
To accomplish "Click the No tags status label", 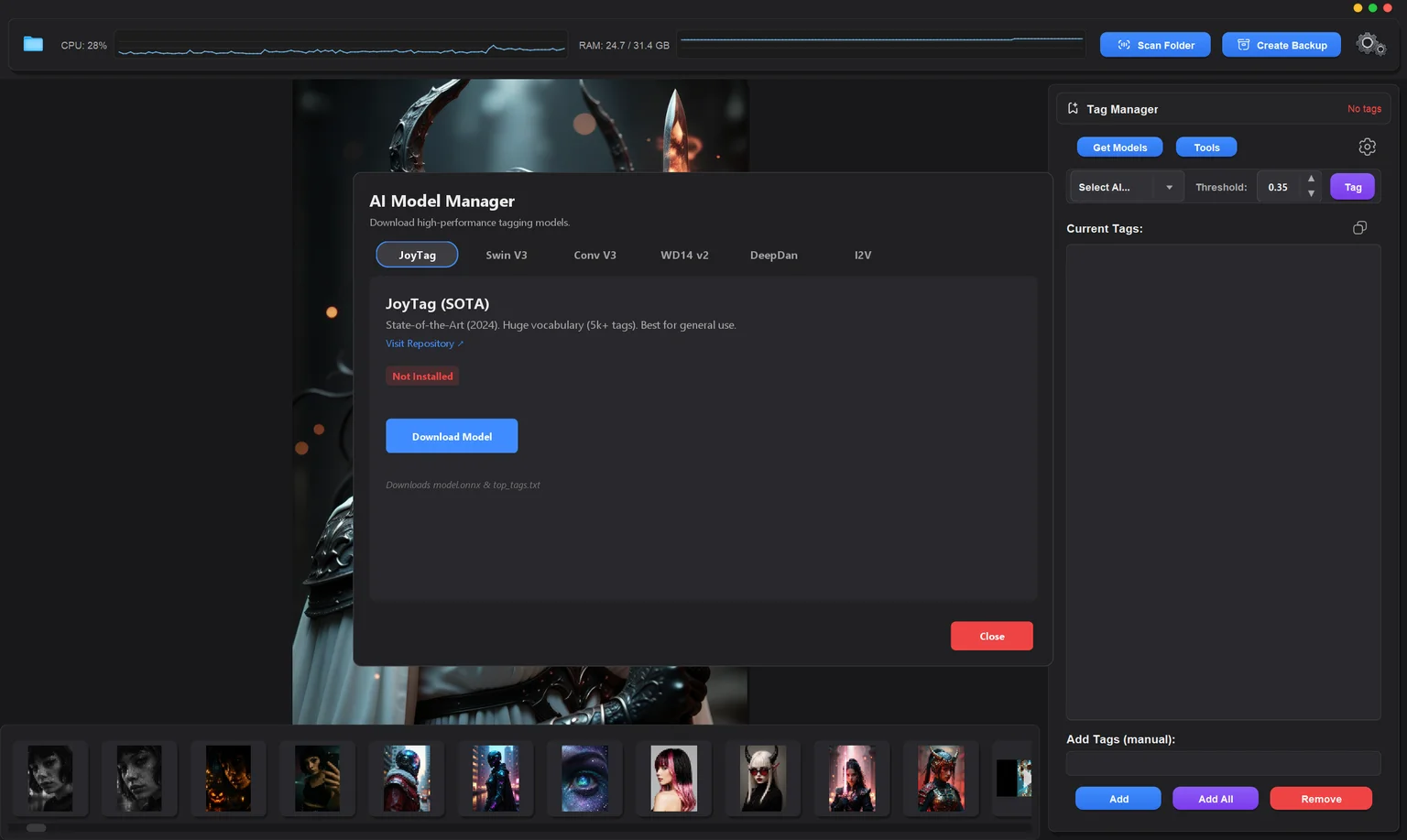I will 1363,109.
